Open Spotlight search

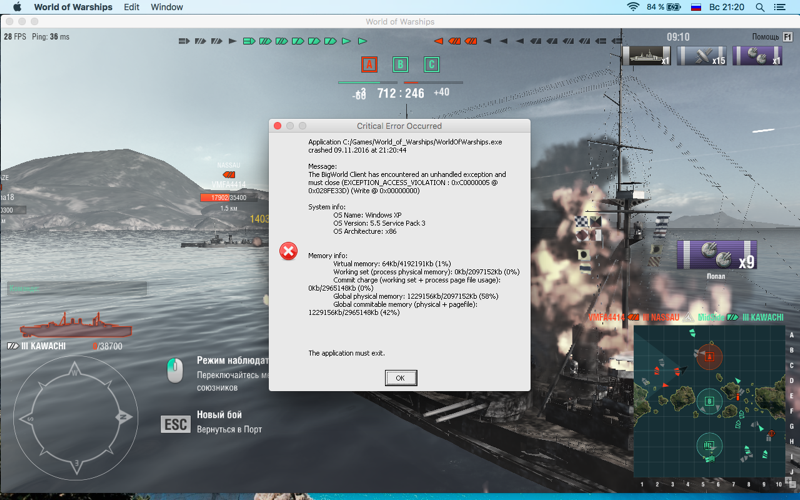click(x=760, y=7)
